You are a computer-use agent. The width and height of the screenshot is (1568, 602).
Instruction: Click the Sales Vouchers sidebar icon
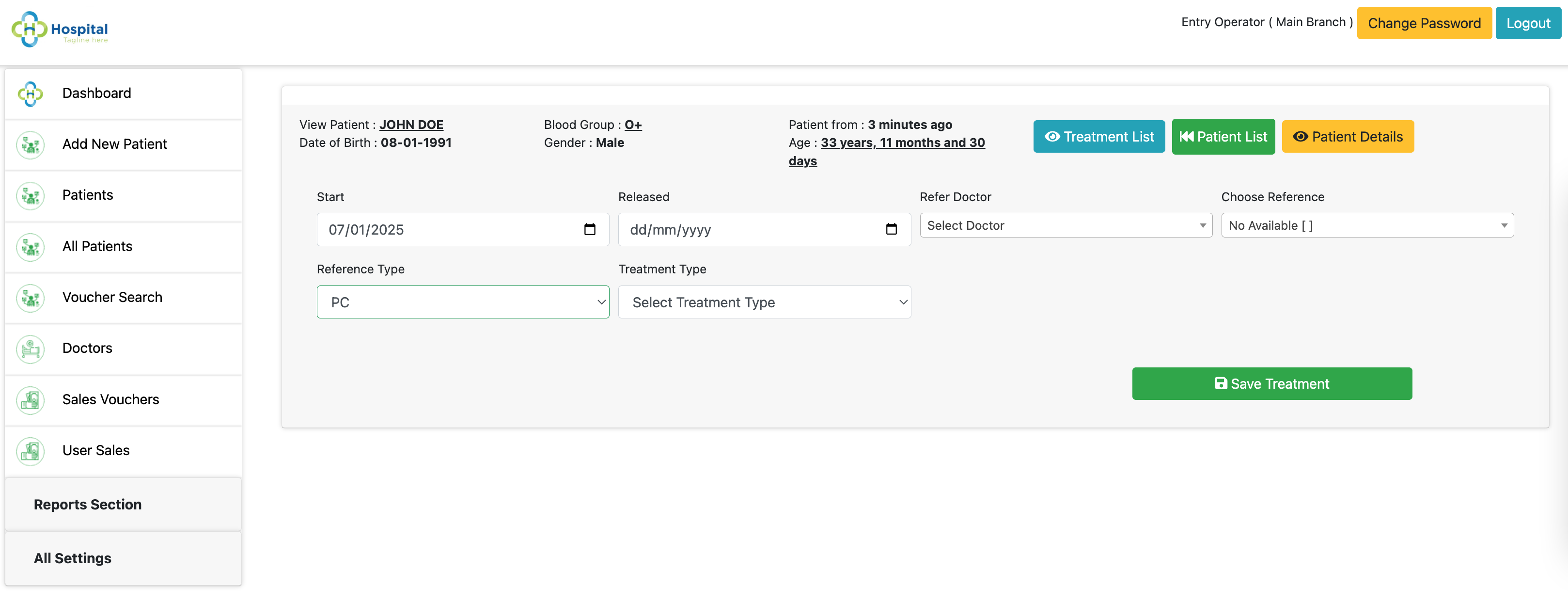(31, 400)
